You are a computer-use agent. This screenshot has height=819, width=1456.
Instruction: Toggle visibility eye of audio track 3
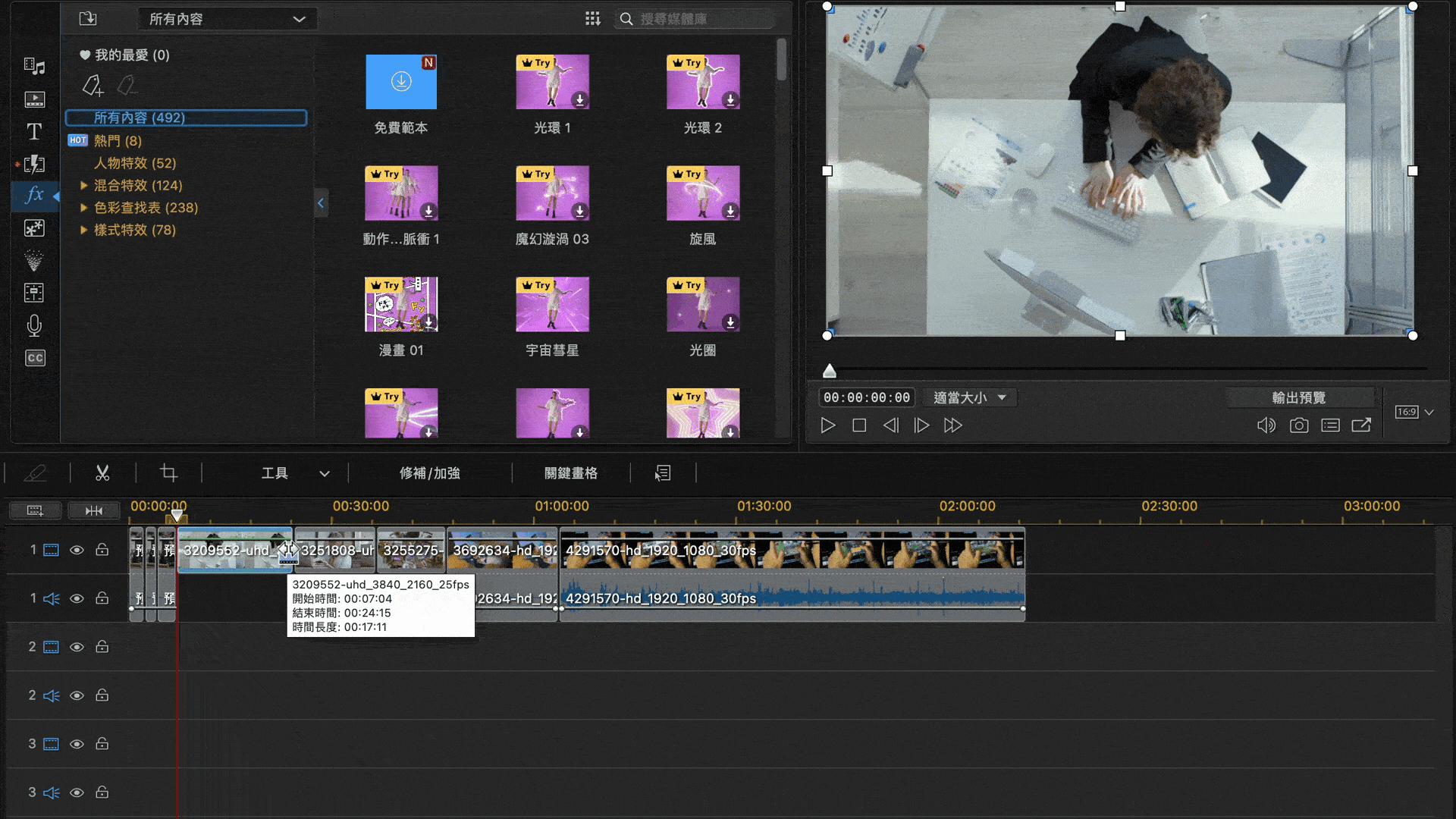[x=77, y=792]
